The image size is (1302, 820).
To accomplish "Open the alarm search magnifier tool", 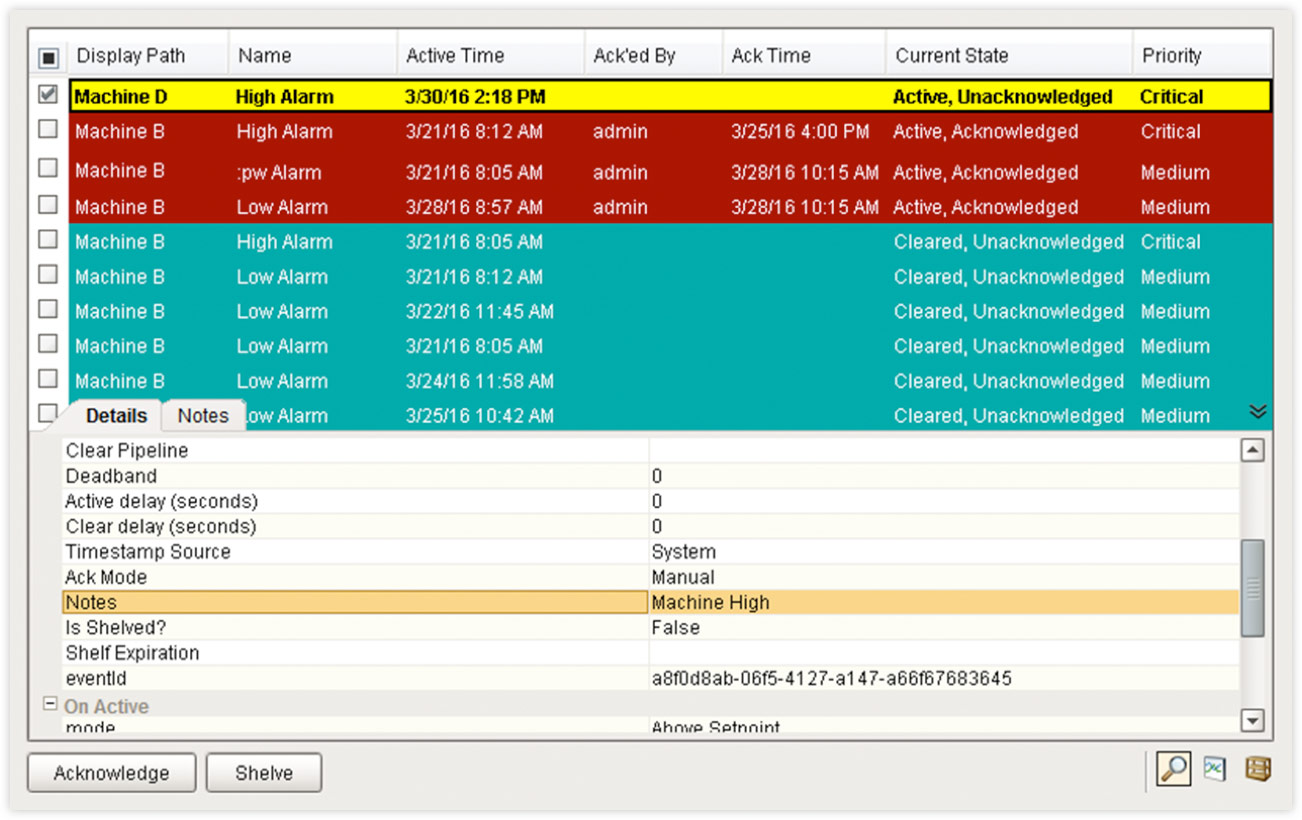I will (x=1172, y=770).
